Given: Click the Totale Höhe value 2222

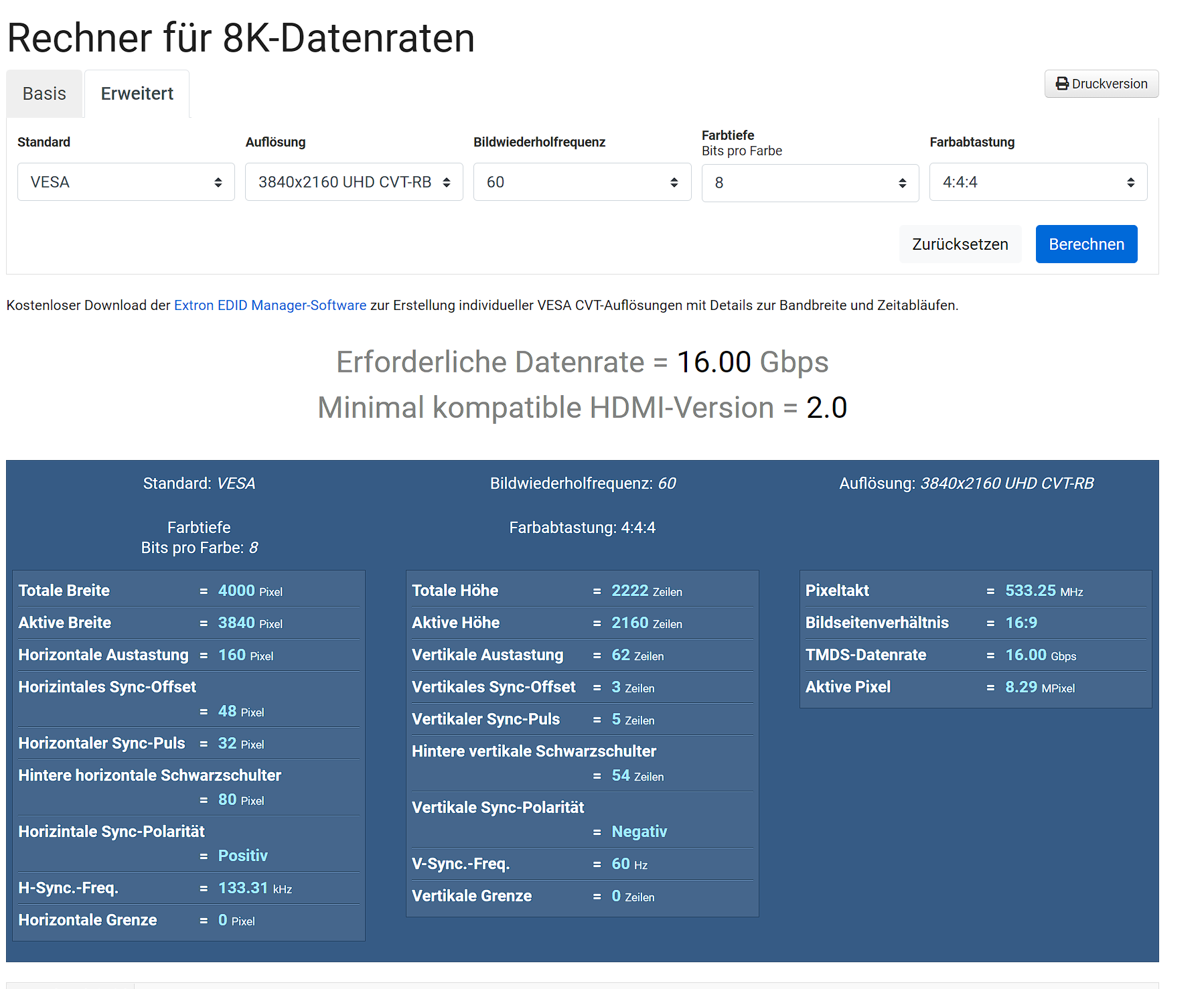Looking at the screenshot, I should [x=630, y=591].
